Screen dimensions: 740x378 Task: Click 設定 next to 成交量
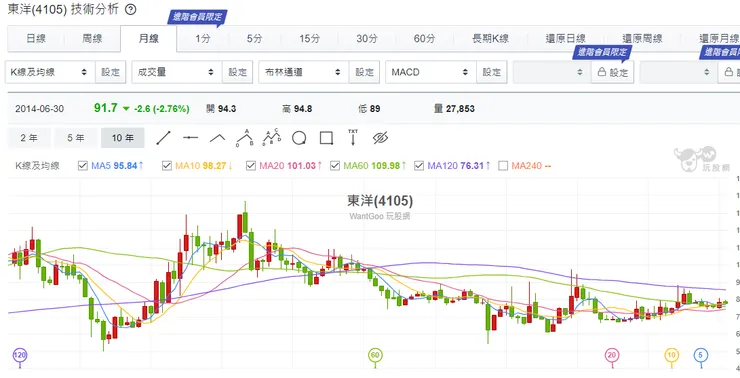(x=238, y=72)
